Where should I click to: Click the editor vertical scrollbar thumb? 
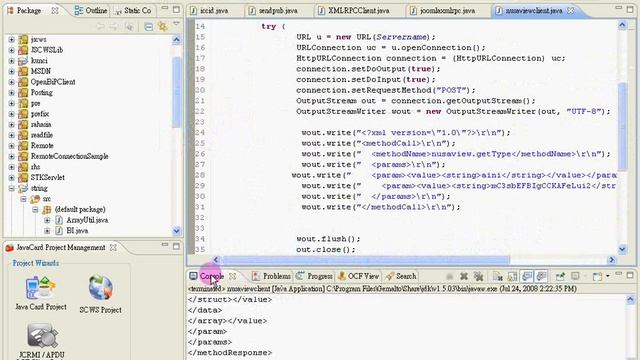tap(622, 127)
